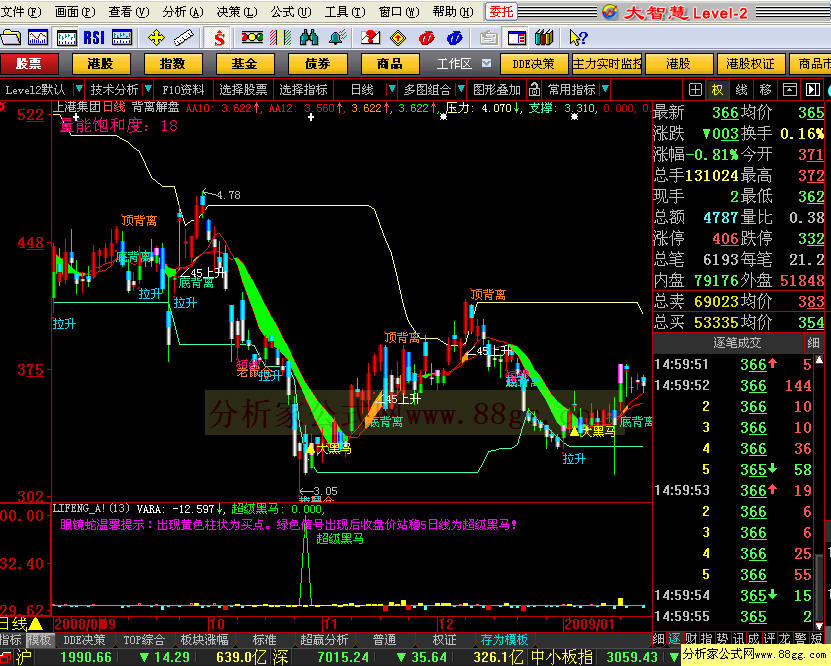The image size is (831, 666).
Task: Click the yellow diamond warning-sign icon
Action: 397,38
